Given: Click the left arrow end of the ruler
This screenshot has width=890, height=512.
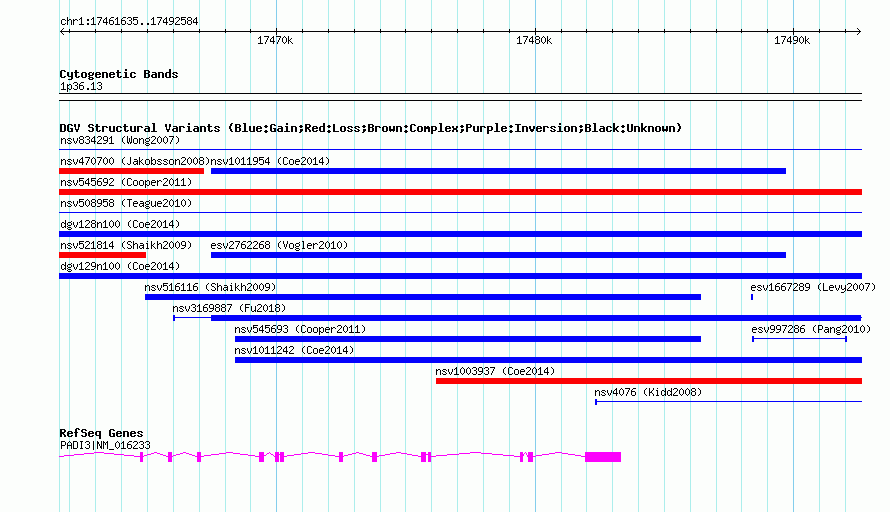Looking at the screenshot, I should 62,31.
